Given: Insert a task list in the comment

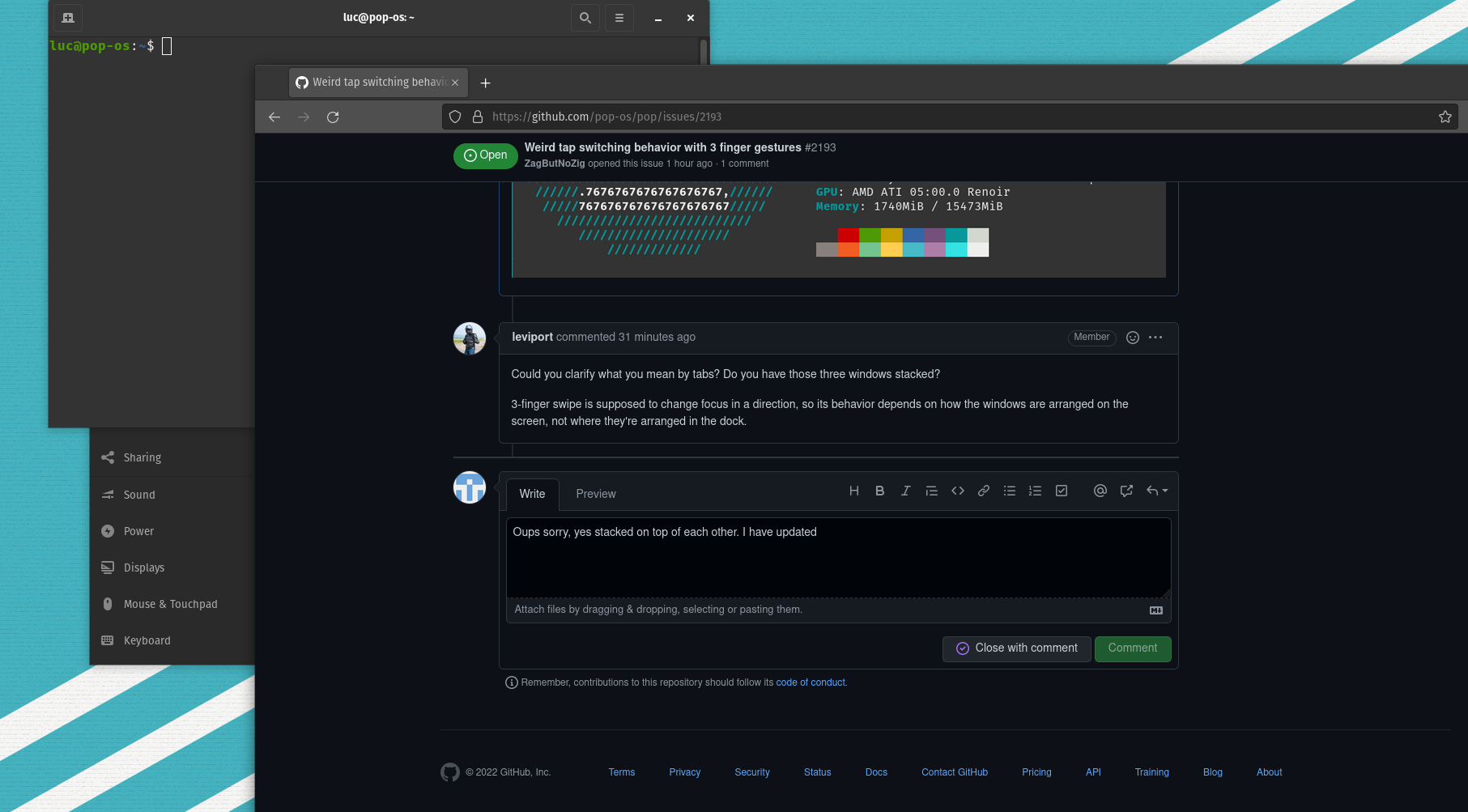Looking at the screenshot, I should pyautogui.click(x=1061, y=491).
